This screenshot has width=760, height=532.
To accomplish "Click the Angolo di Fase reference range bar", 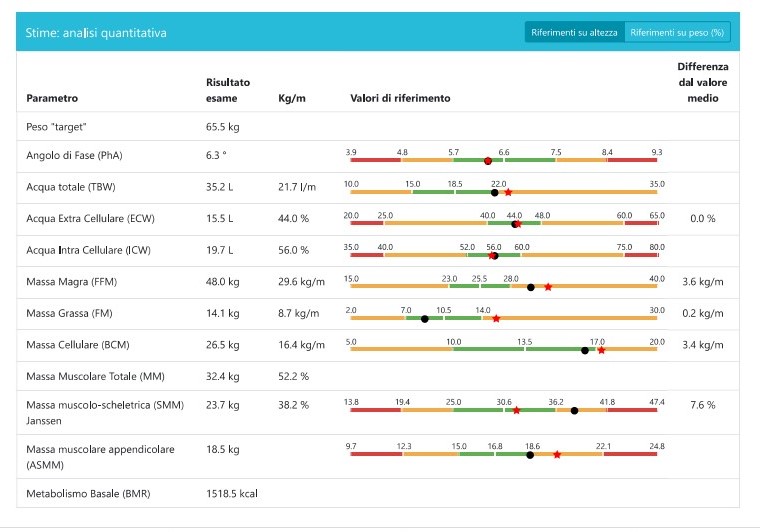I will coord(505,160).
